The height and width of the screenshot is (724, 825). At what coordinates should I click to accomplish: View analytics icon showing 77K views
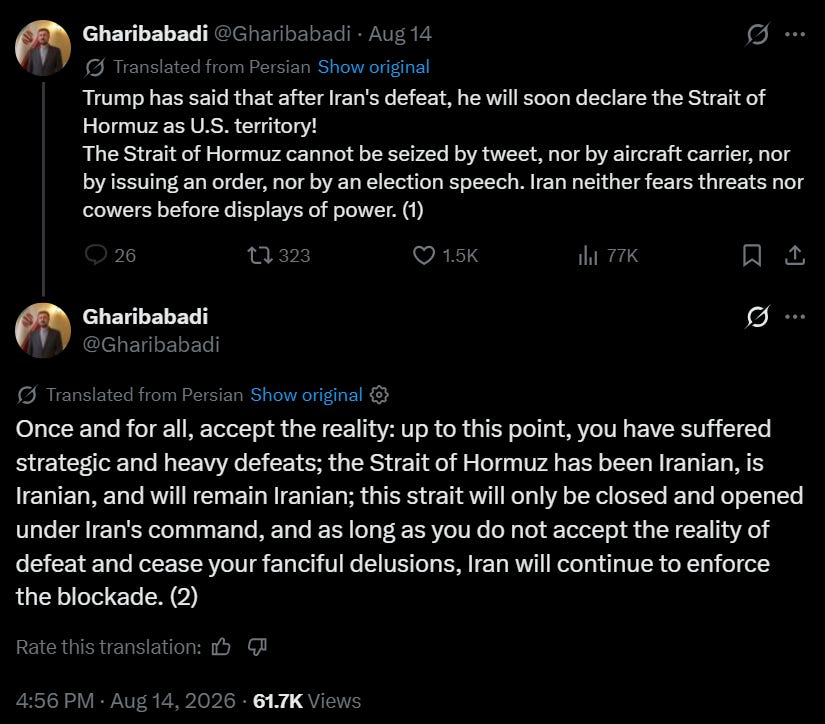pos(588,255)
